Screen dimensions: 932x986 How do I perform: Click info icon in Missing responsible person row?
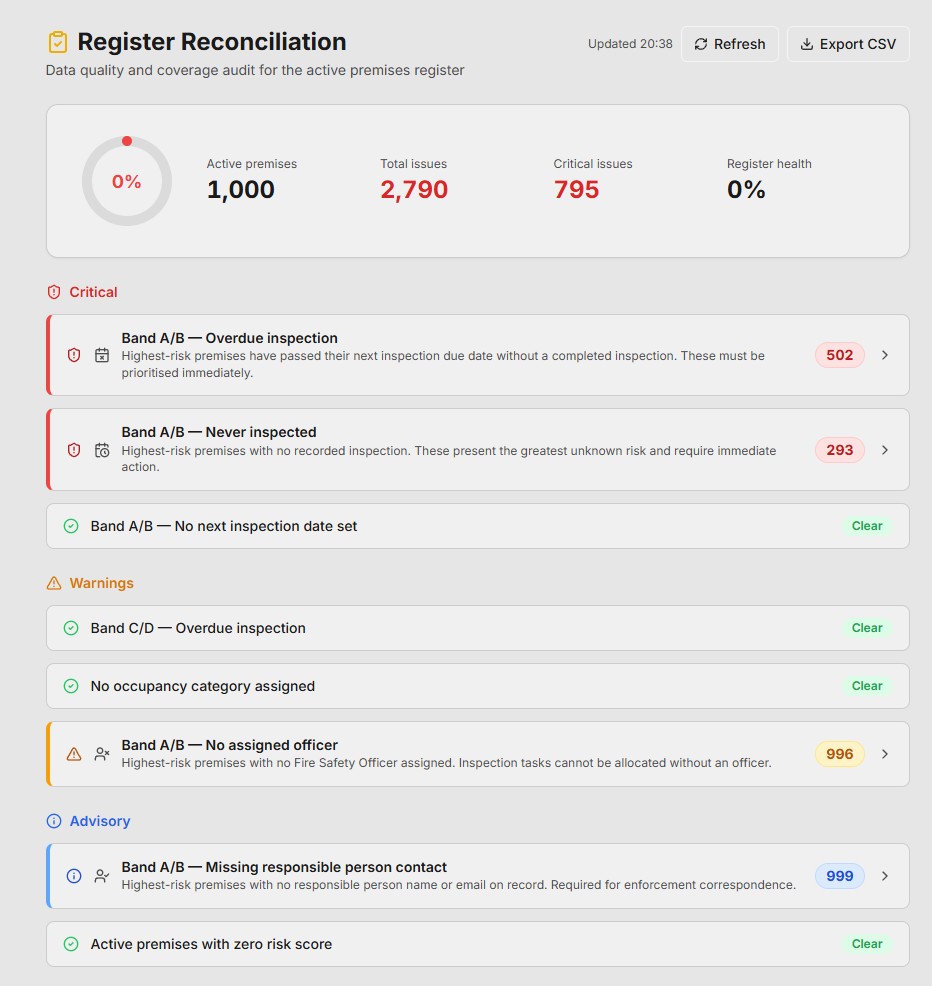[x=74, y=876]
